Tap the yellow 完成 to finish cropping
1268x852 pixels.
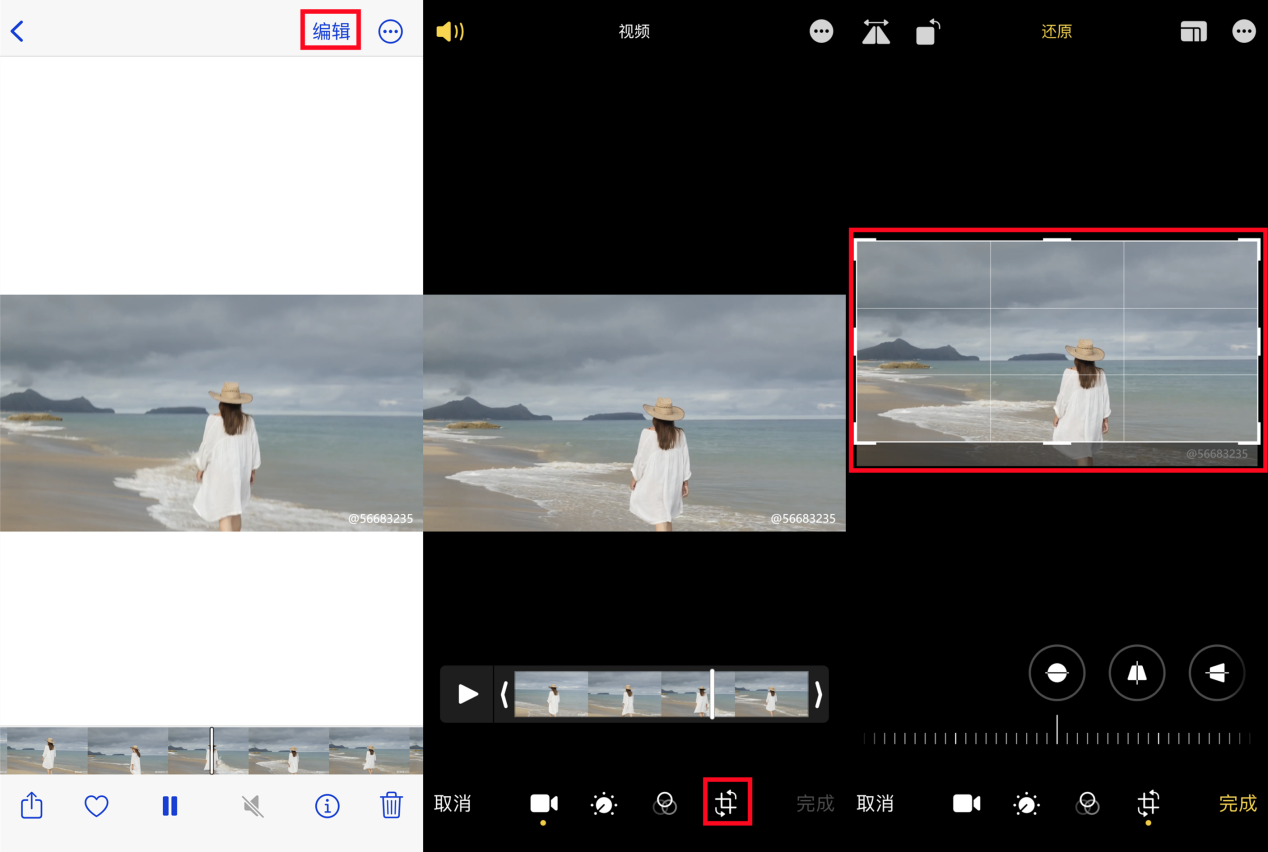tap(1238, 804)
